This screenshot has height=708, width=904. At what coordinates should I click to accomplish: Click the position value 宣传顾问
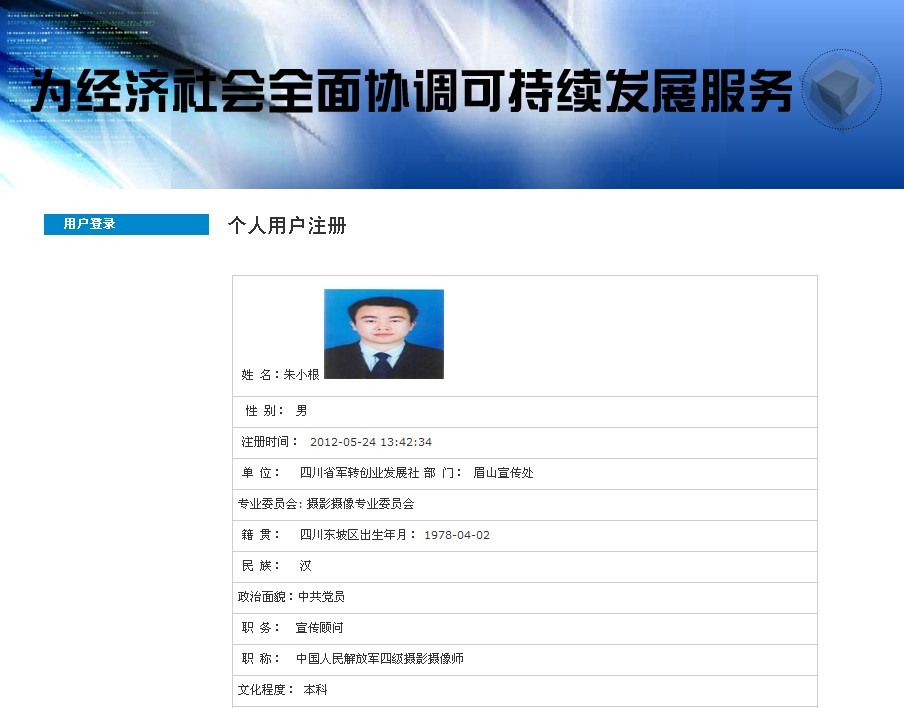[319, 628]
